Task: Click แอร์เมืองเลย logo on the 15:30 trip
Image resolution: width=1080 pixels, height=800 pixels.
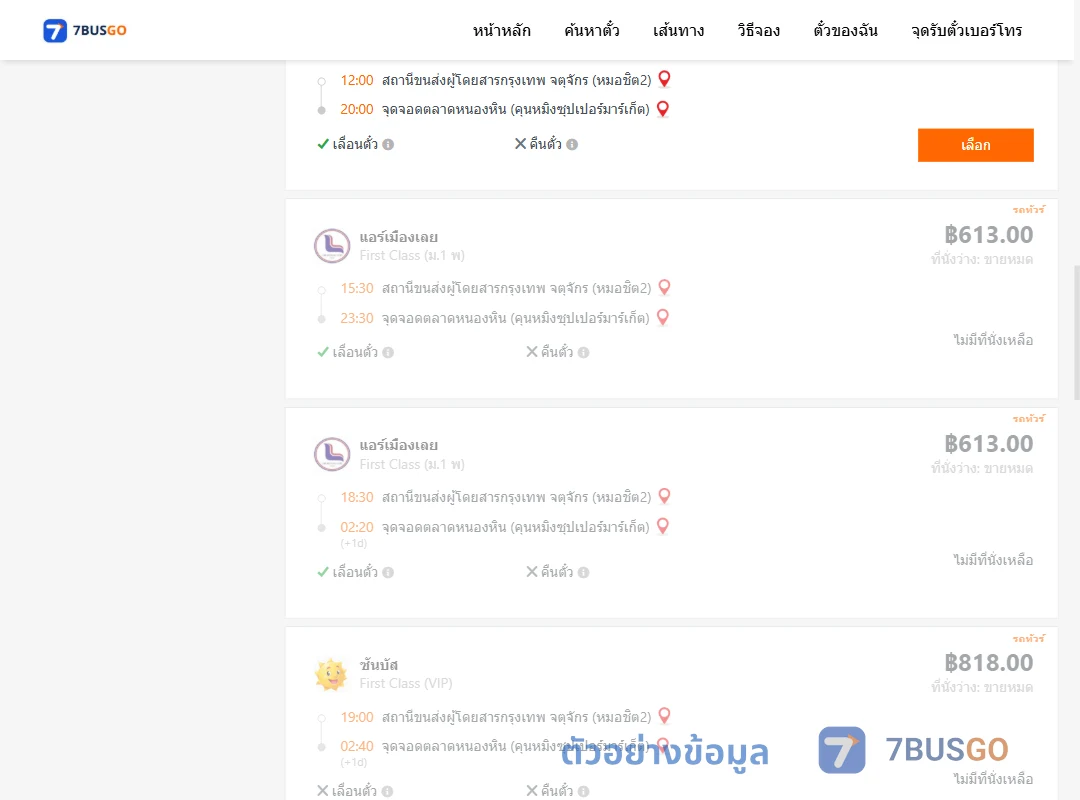Action: (332, 246)
